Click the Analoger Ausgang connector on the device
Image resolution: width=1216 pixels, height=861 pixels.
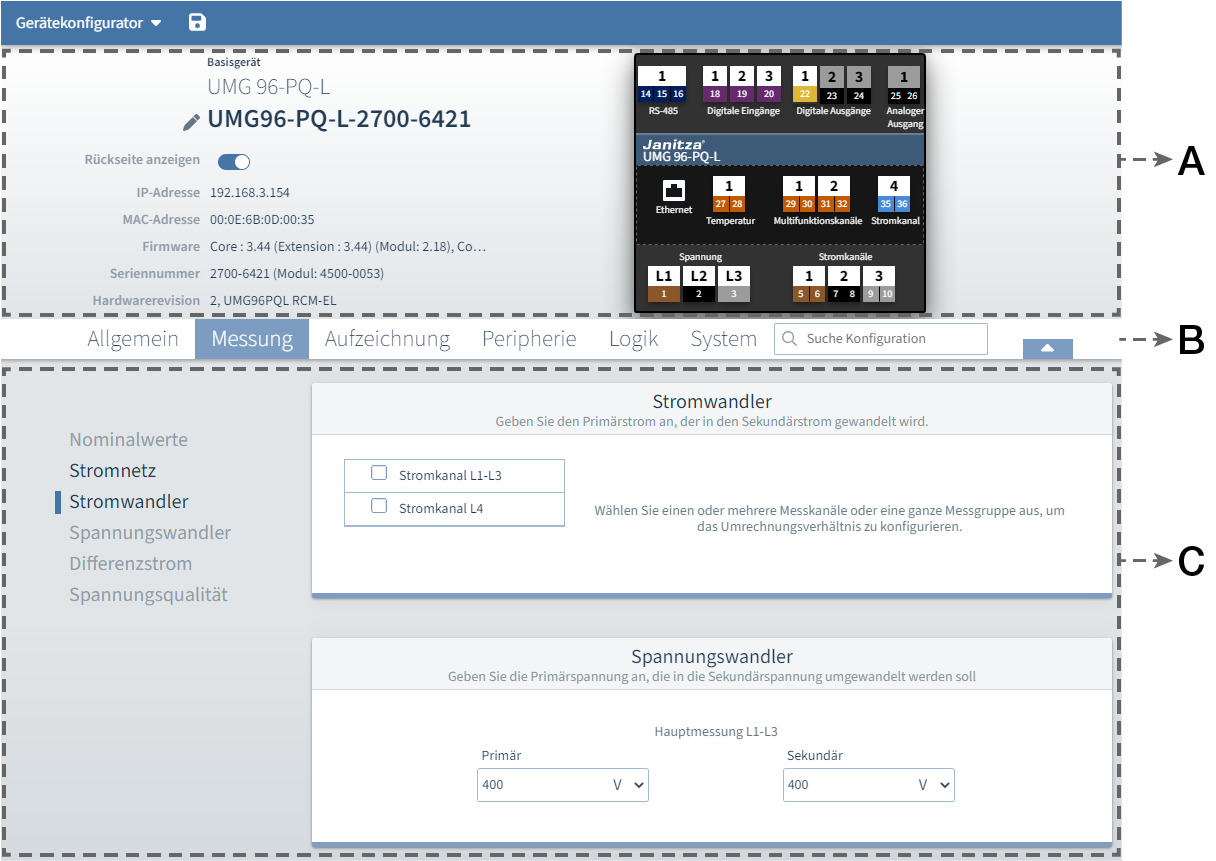[902, 85]
